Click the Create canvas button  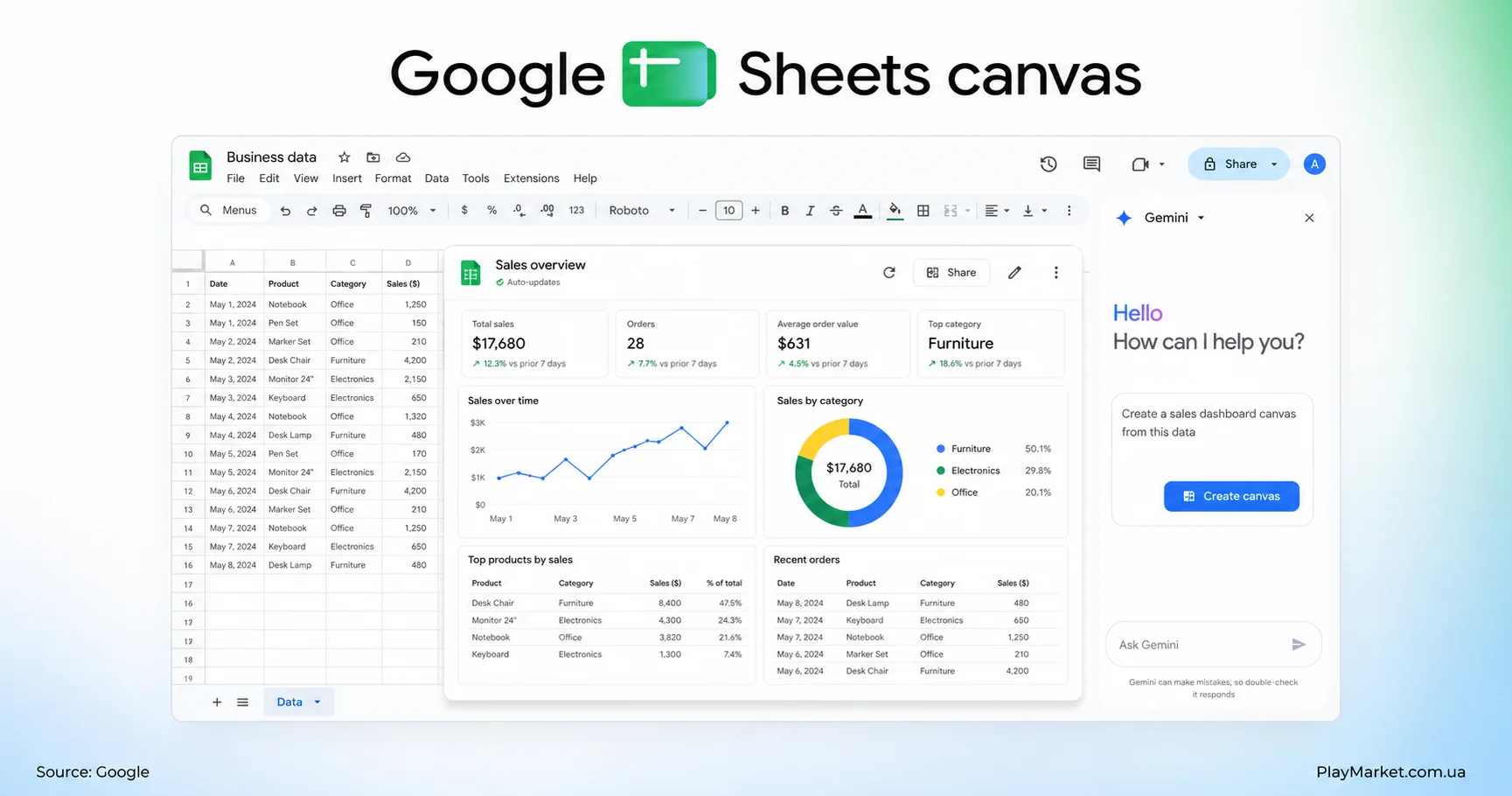pos(1231,496)
